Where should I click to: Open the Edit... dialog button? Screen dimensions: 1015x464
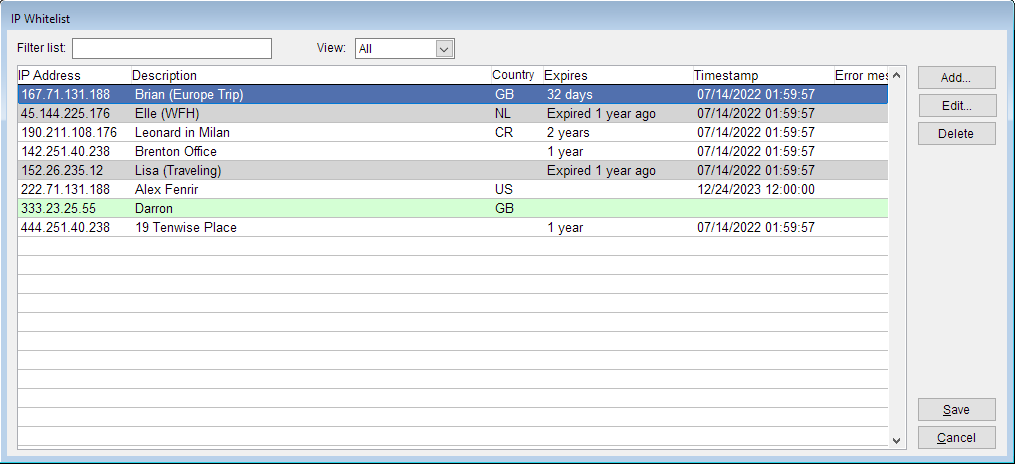pos(956,106)
